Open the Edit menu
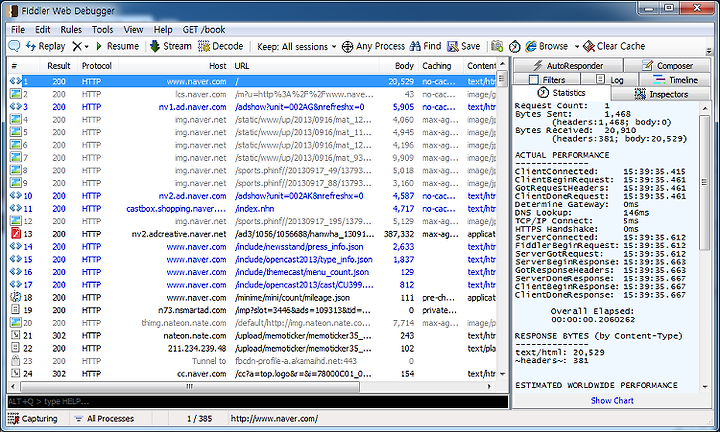The image size is (720, 432). 42,29
